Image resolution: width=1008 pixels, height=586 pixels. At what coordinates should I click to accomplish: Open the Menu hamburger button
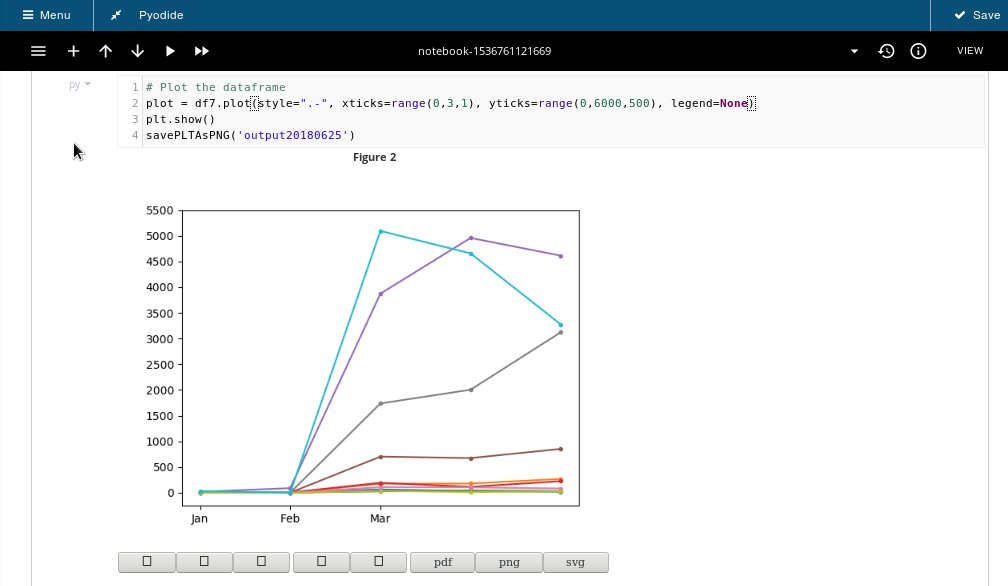pyautogui.click(x=46, y=15)
